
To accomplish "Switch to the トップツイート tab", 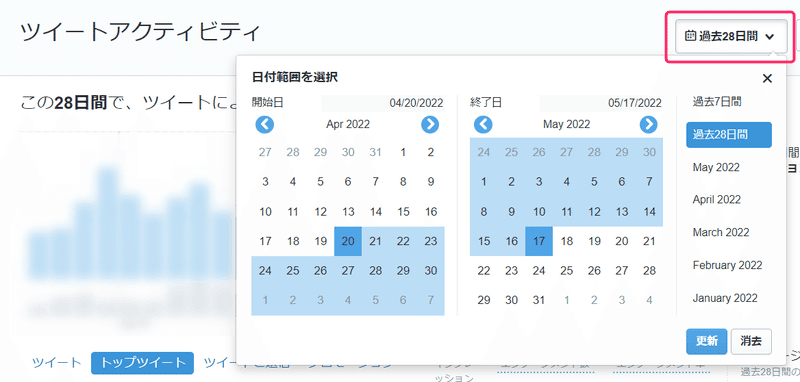I will tap(142, 363).
